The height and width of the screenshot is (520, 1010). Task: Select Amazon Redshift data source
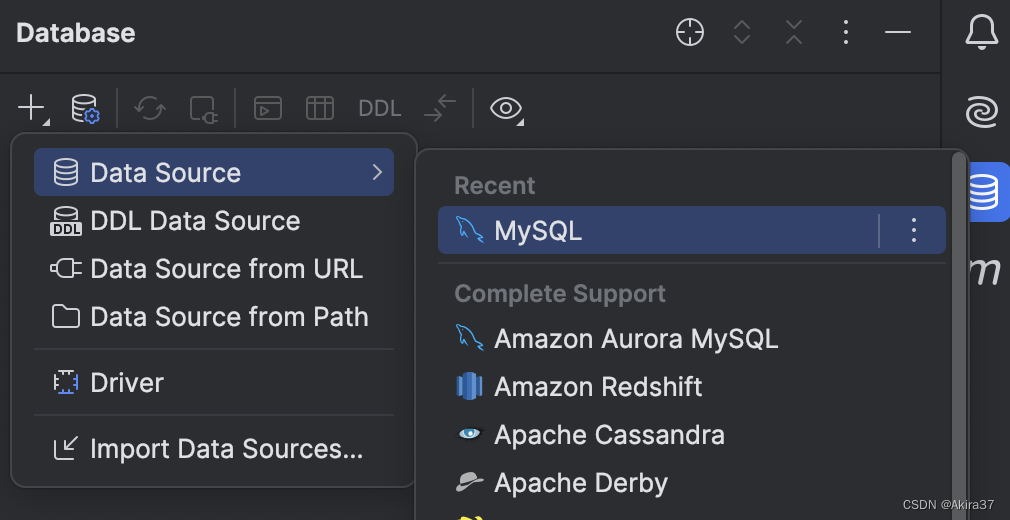tap(692, 387)
